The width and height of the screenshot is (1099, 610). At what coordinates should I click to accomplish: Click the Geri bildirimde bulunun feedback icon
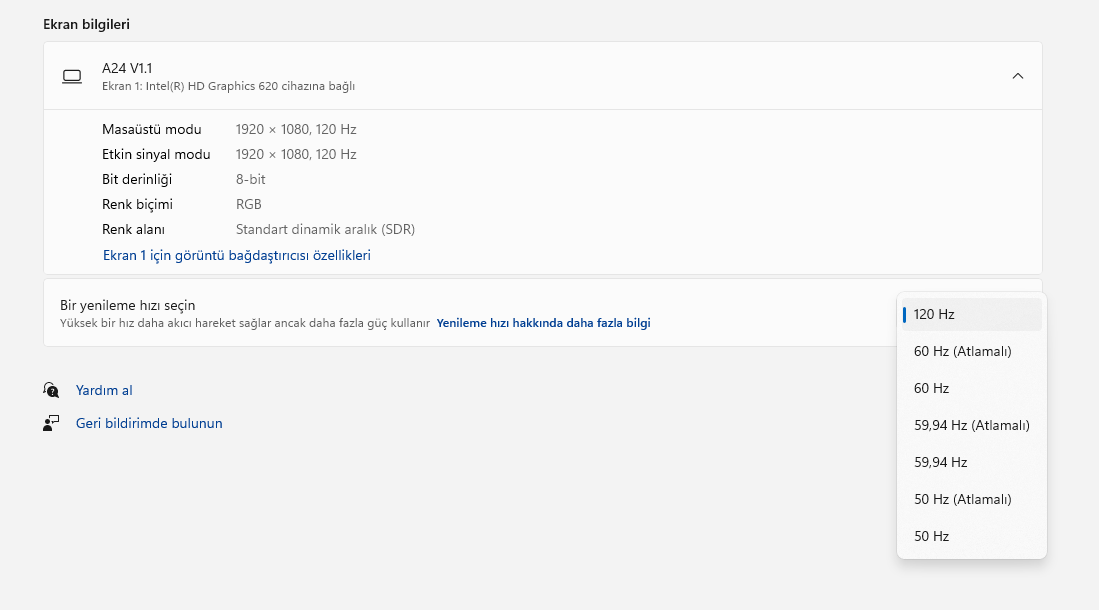(51, 423)
